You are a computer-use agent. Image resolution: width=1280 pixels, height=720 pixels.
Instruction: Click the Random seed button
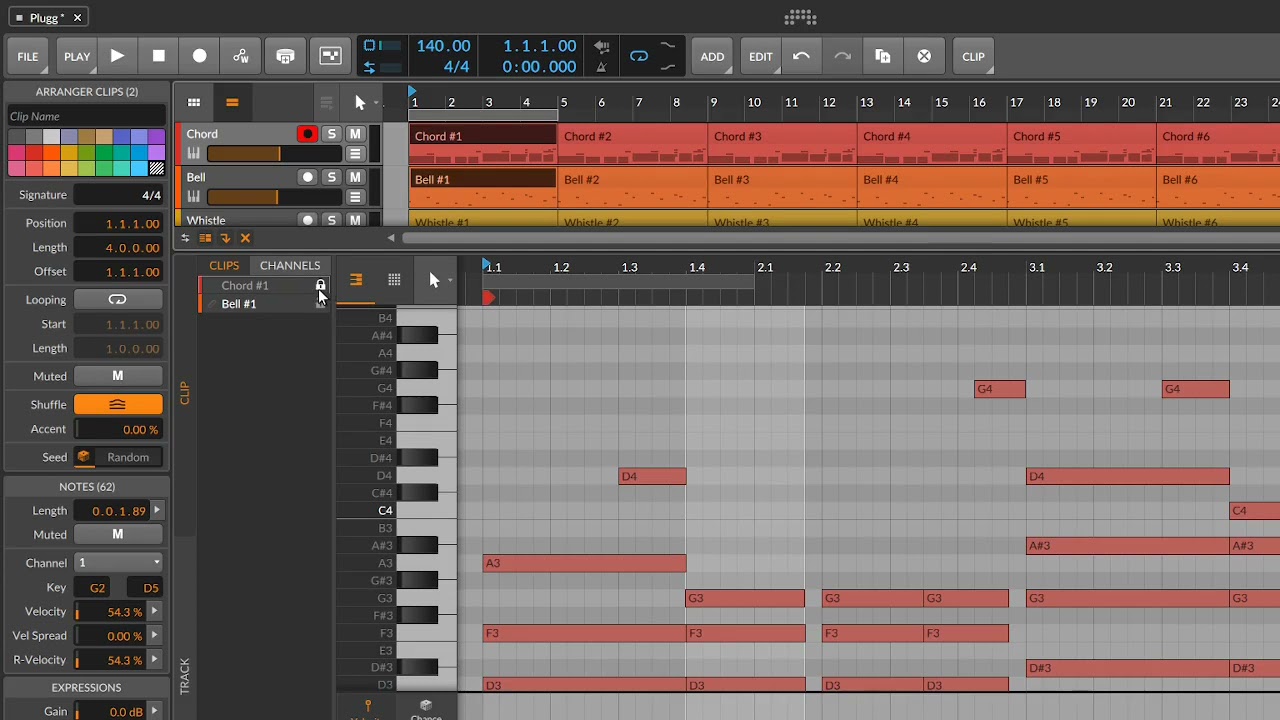click(128, 457)
